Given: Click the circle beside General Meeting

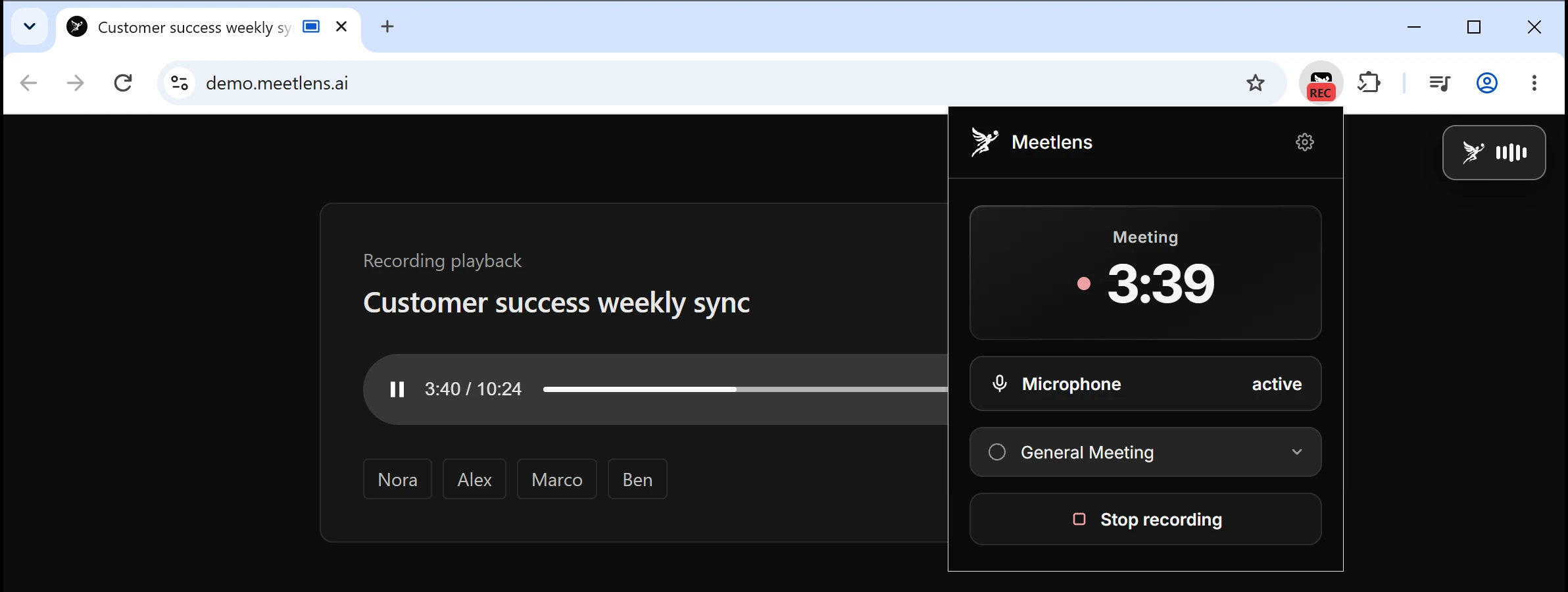Looking at the screenshot, I should point(997,452).
